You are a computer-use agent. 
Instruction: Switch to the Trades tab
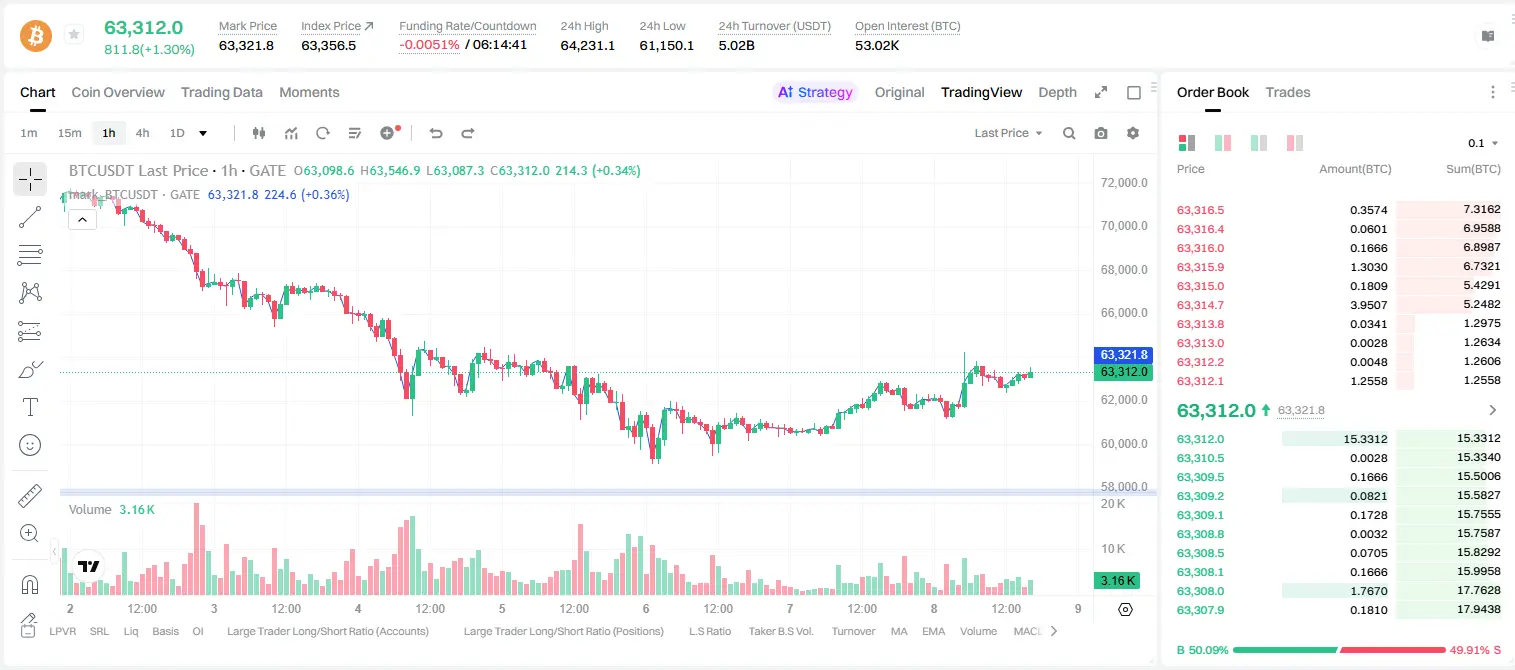(x=1288, y=92)
